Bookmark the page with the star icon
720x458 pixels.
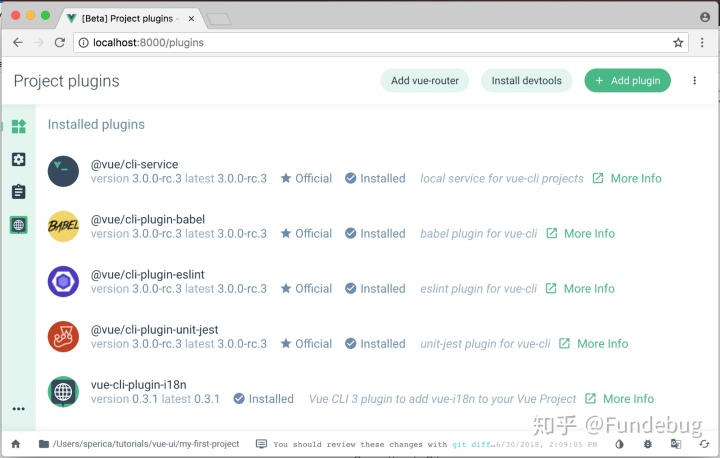click(678, 43)
